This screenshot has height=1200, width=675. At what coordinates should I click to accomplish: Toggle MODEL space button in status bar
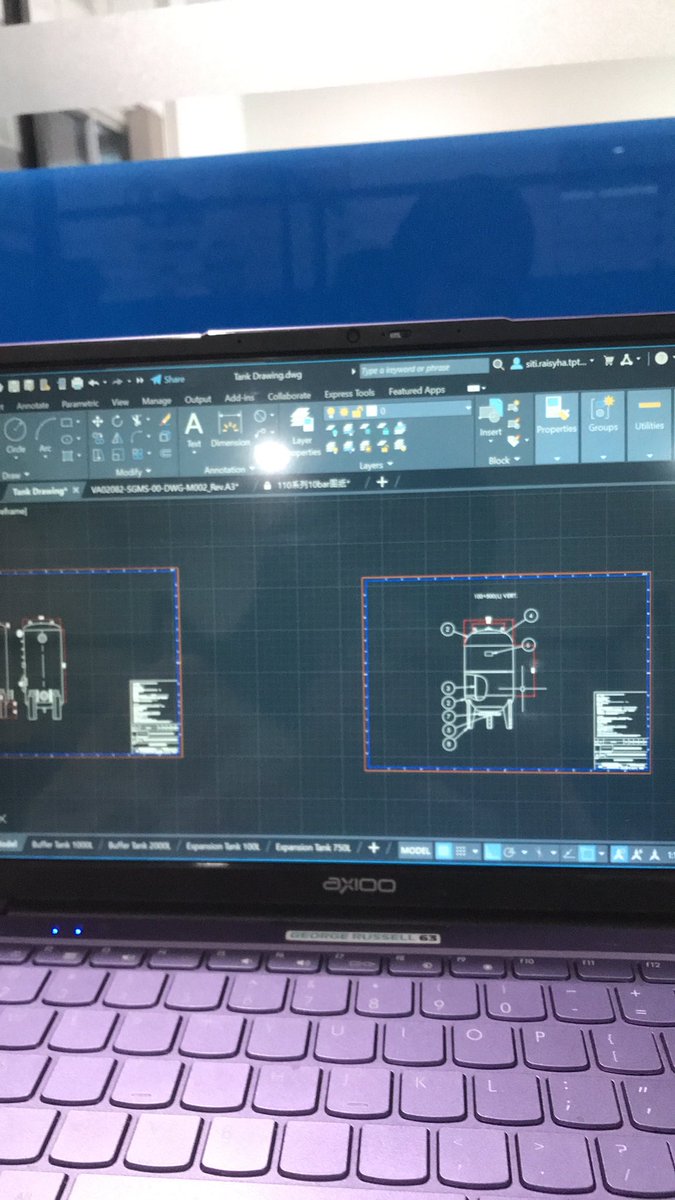point(416,851)
